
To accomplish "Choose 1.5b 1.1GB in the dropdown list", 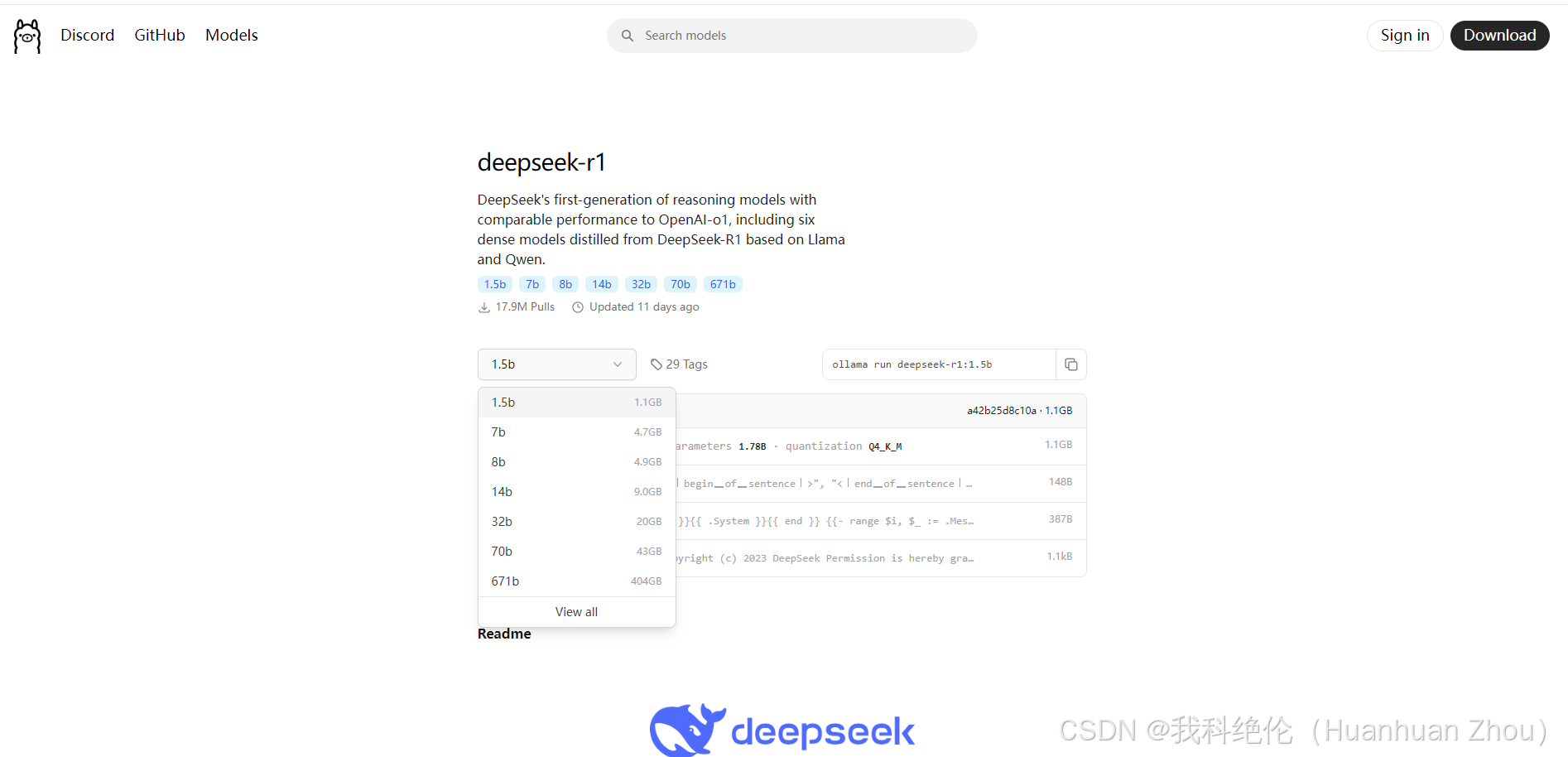I will pyautogui.click(x=577, y=403).
